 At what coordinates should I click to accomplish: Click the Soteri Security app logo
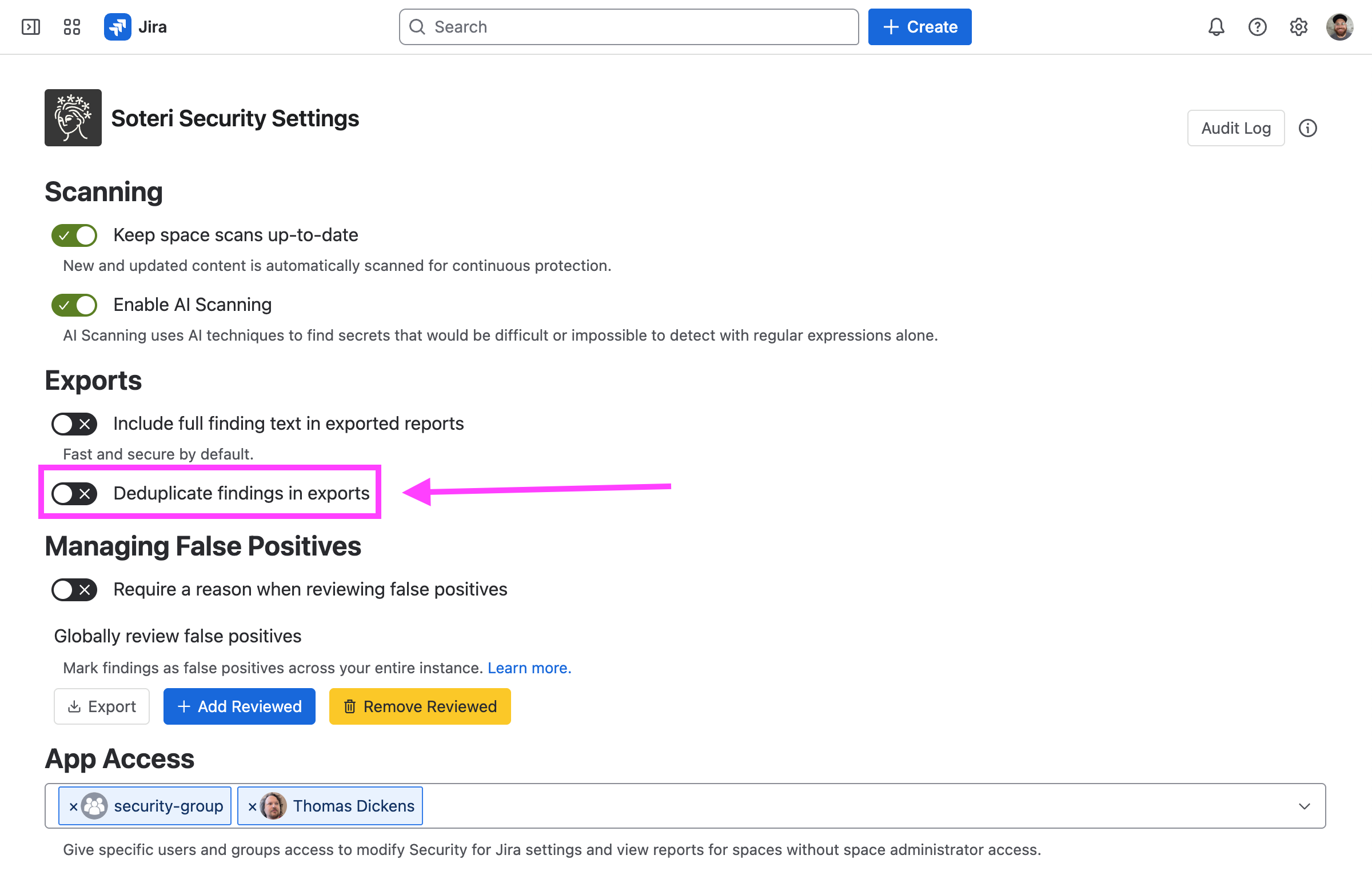tap(73, 118)
